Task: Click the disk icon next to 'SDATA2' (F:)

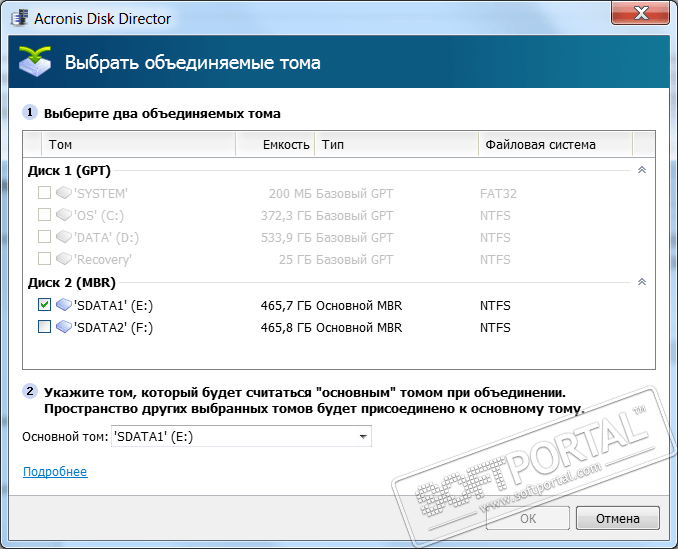Action: 64,327
